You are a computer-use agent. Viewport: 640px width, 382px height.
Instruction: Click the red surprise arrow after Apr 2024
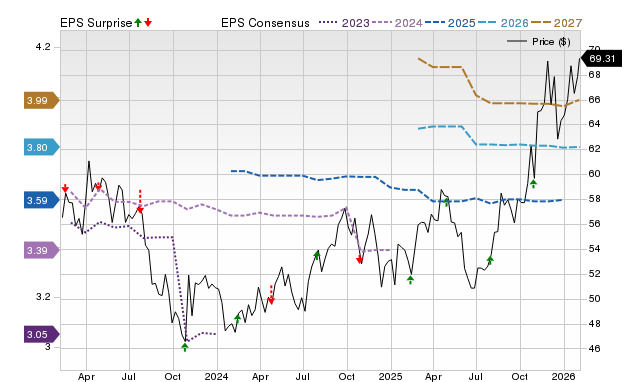click(x=271, y=295)
